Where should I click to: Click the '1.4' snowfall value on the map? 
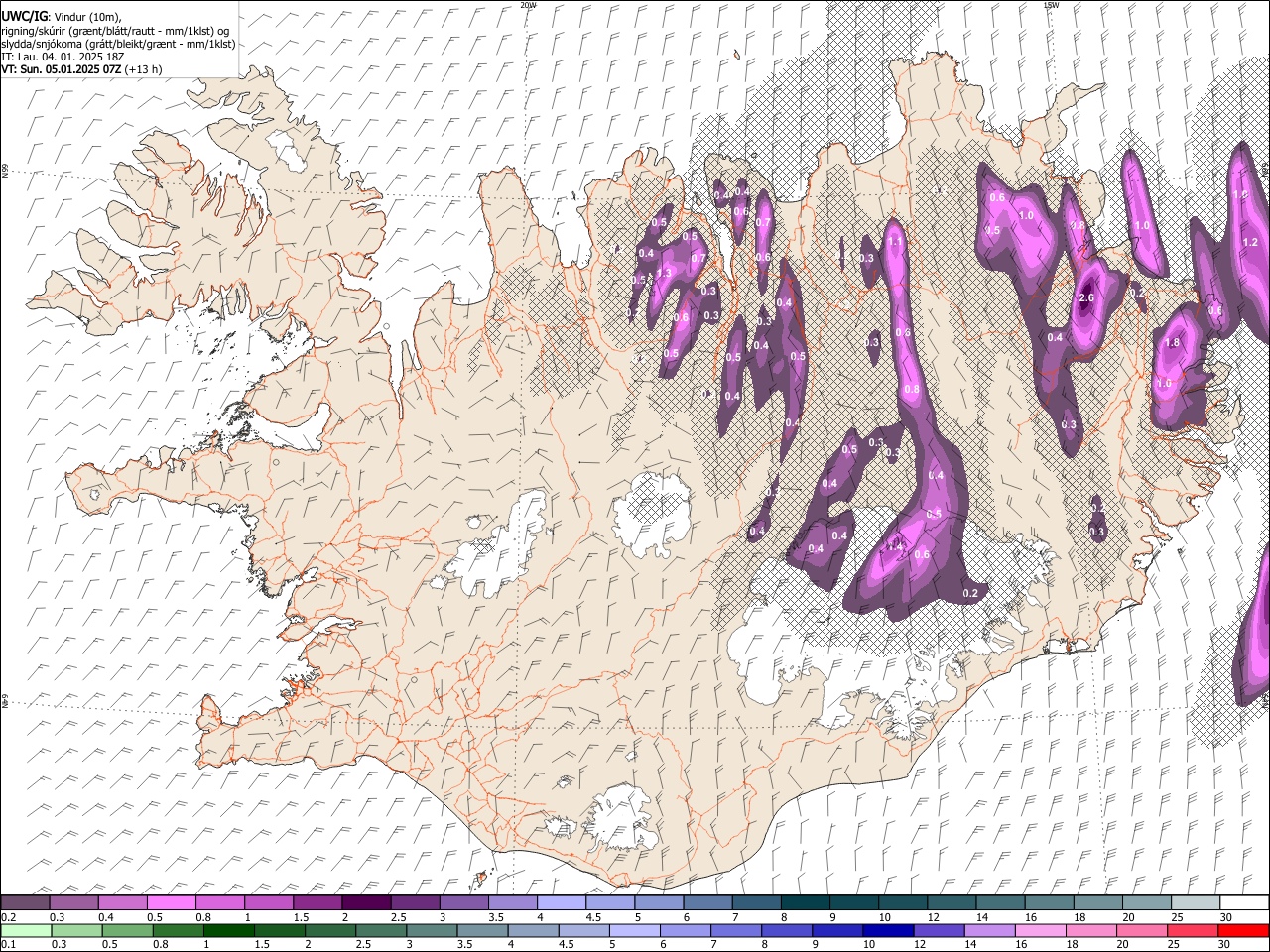click(896, 546)
